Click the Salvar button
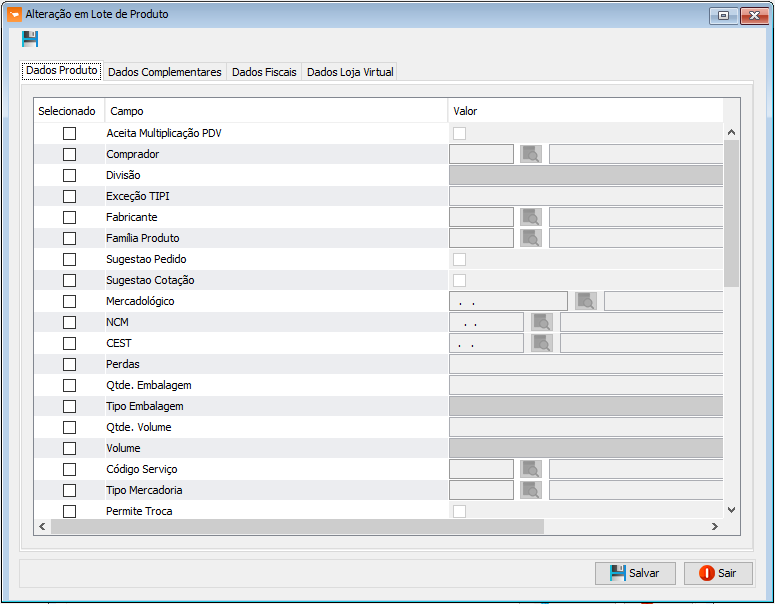The image size is (775, 604). pos(635,573)
